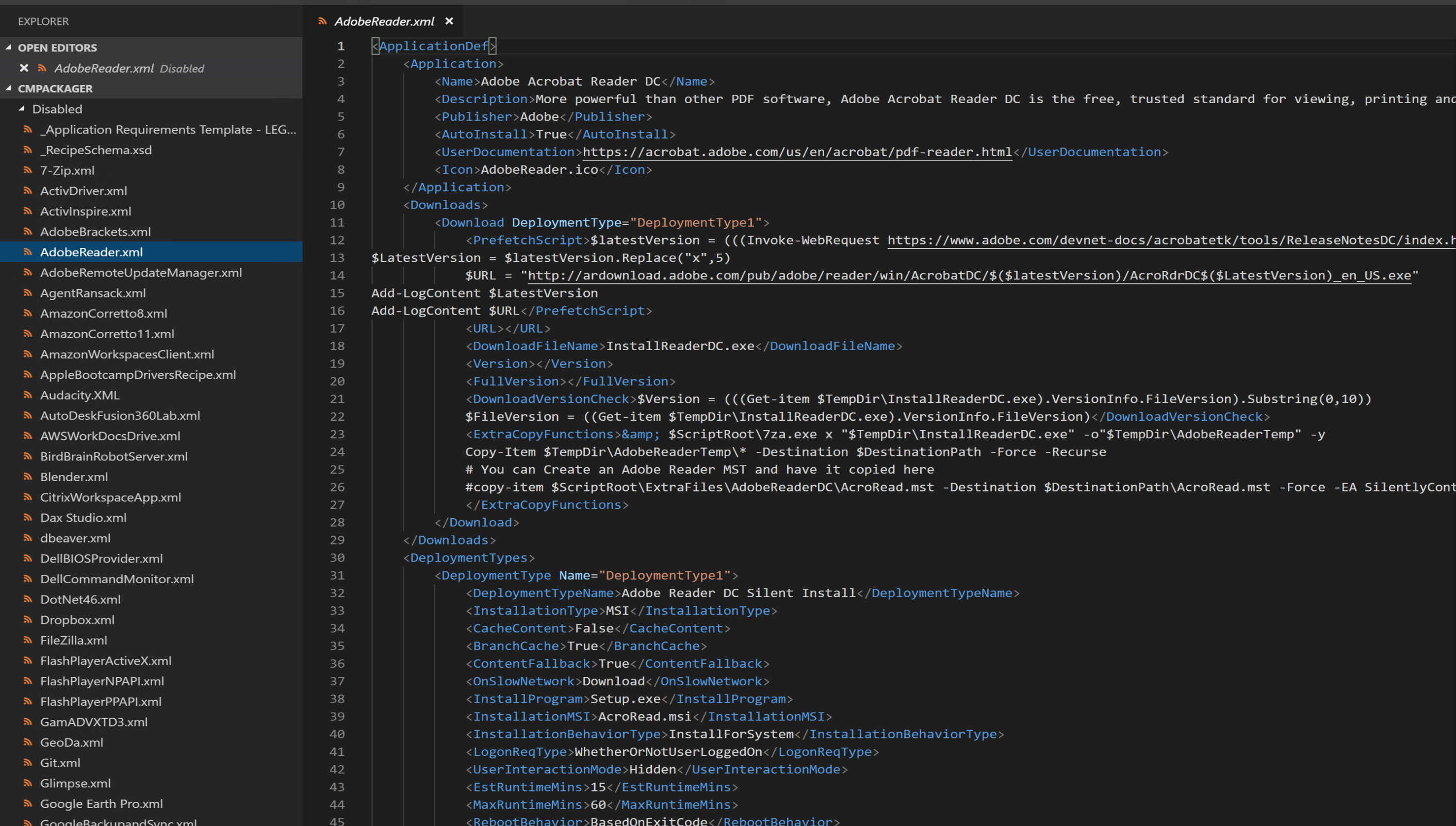
Task: Open the acrobat.adobe.com pdf-reader.html link
Action: 797,152
